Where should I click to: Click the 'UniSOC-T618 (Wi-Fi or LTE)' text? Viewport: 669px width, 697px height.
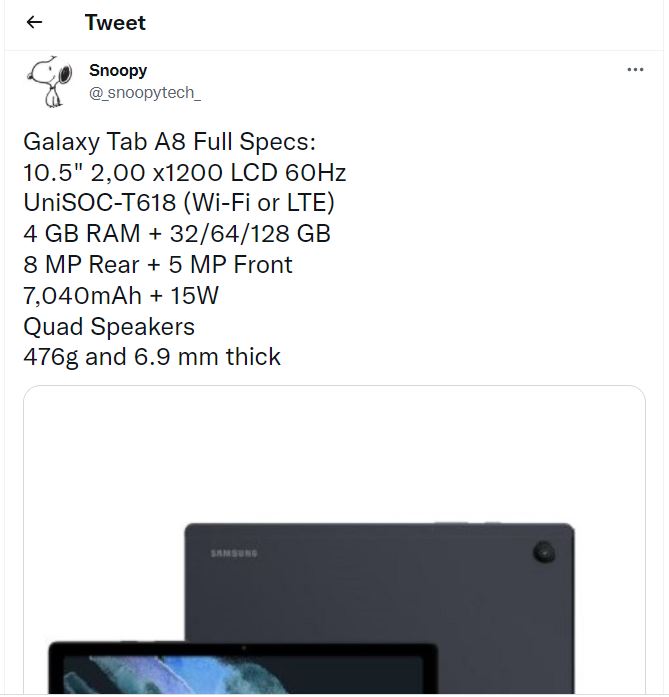point(179,203)
